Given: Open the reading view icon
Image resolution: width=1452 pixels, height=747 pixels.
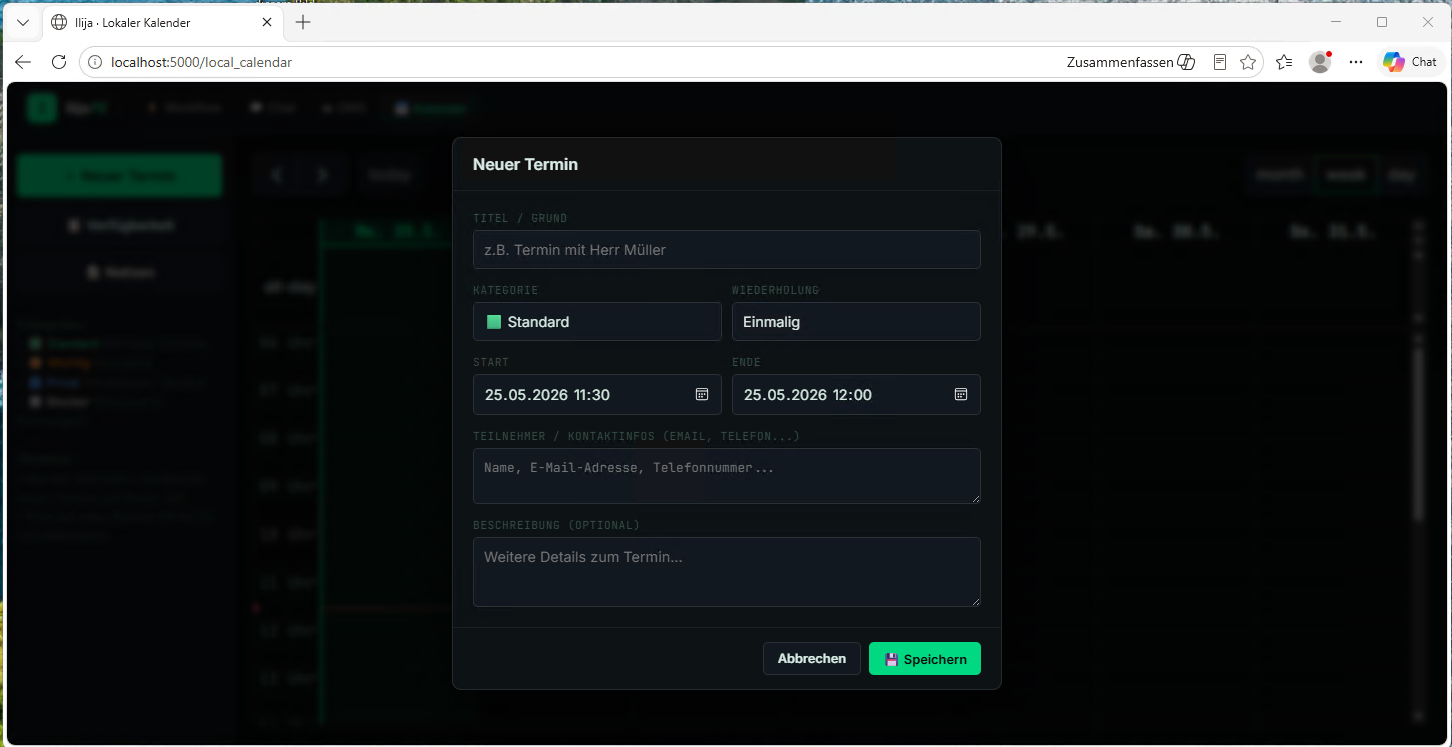Looking at the screenshot, I should [x=1220, y=62].
